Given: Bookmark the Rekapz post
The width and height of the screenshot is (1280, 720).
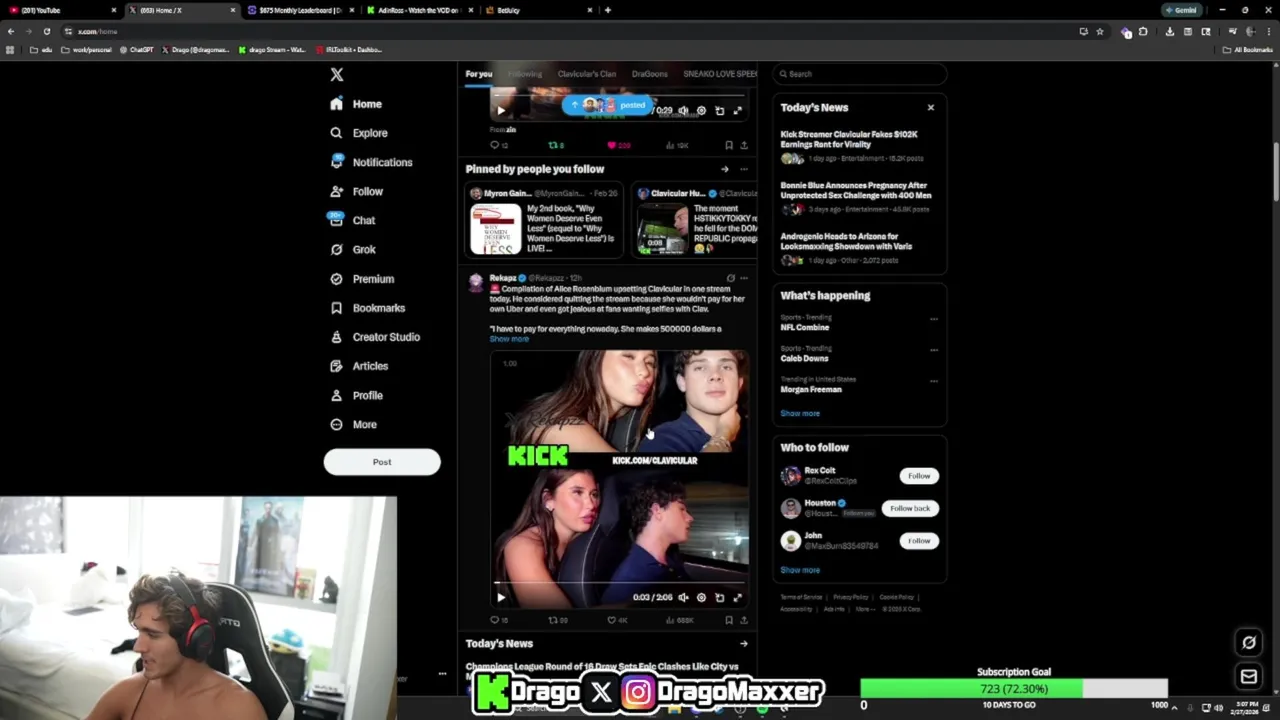Looking at the screenshot, I should click(x=729, y=620).
